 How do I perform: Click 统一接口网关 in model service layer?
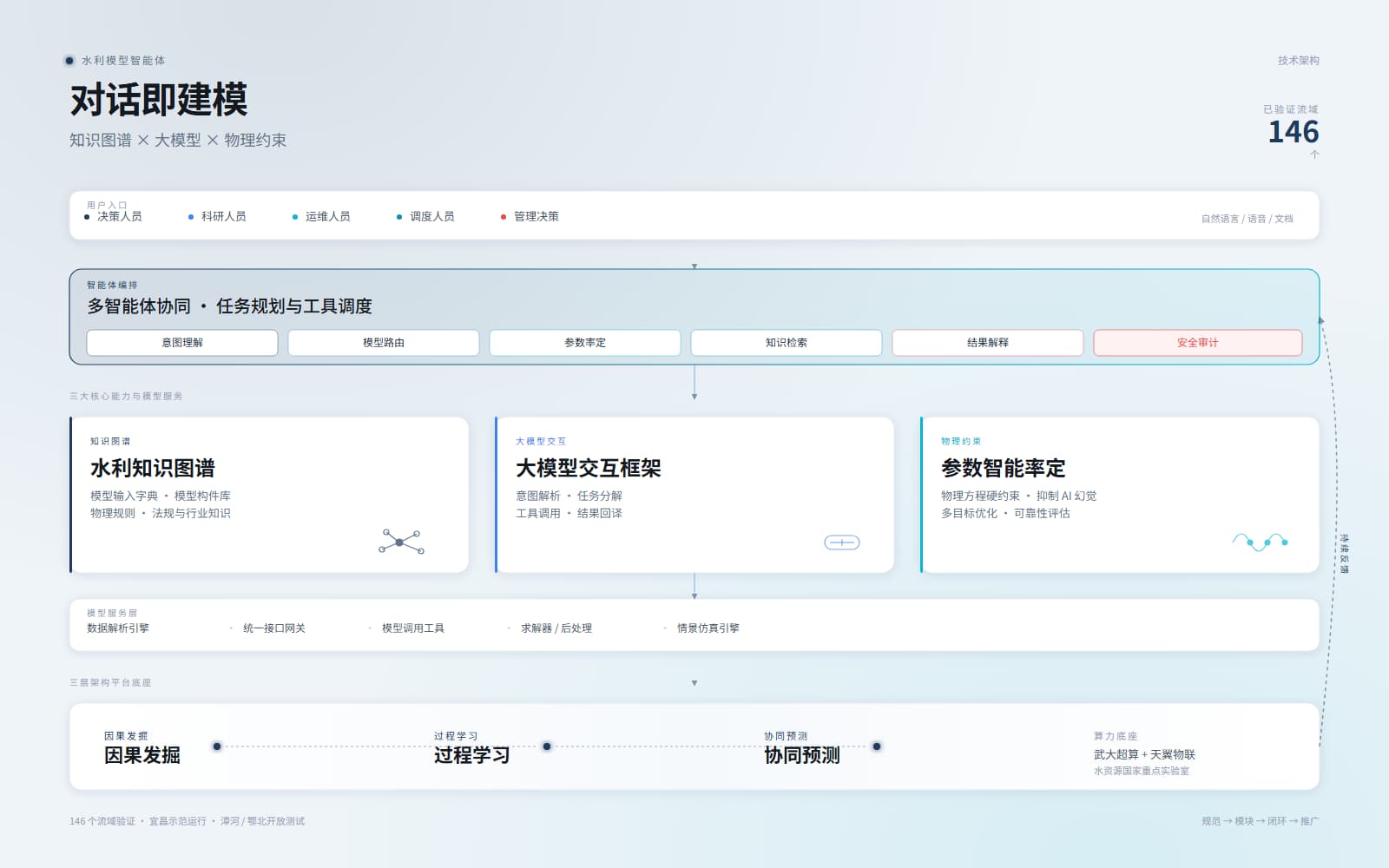[x=274, y=628]
